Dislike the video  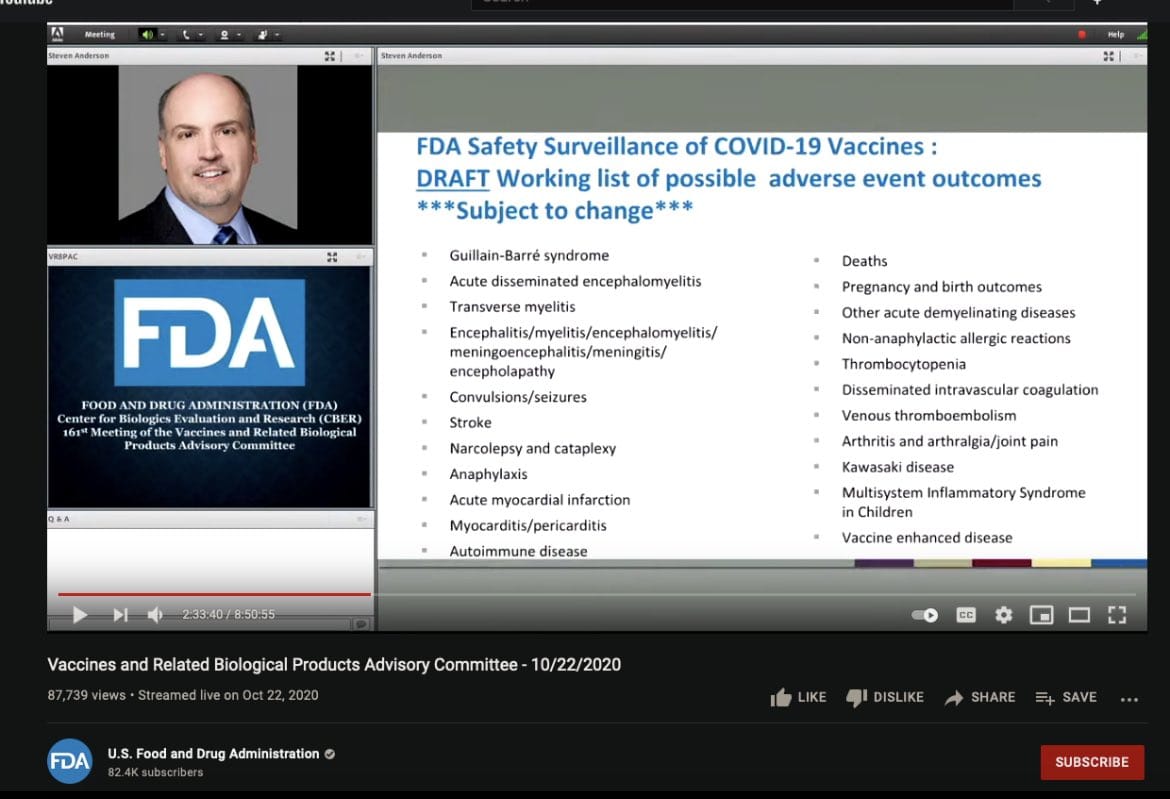point(885,698)
